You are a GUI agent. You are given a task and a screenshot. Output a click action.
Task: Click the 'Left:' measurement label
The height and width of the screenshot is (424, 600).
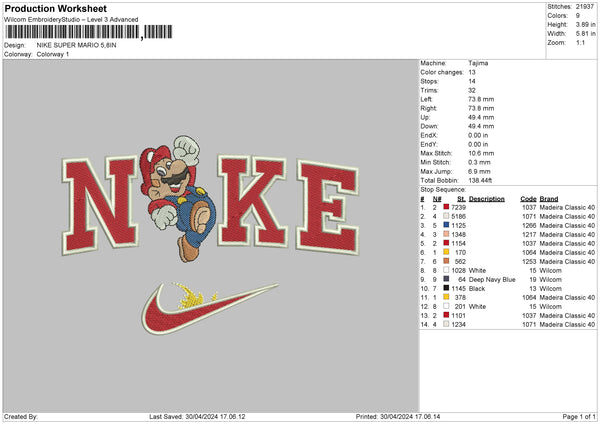click(x=427, y=99)
